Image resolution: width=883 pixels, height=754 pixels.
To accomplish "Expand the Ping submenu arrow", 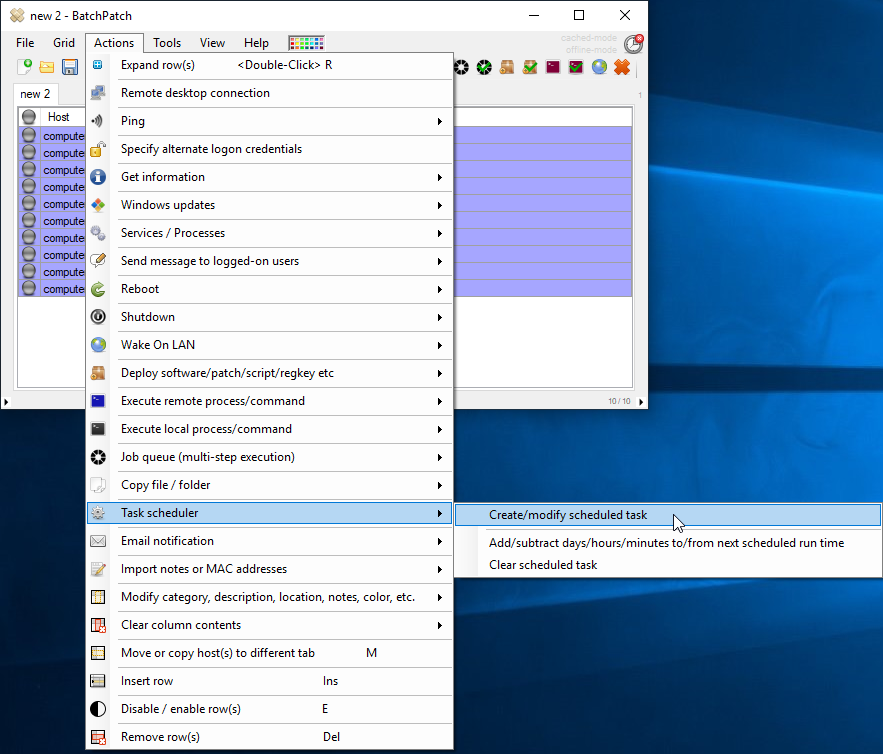I will [439, 121].
